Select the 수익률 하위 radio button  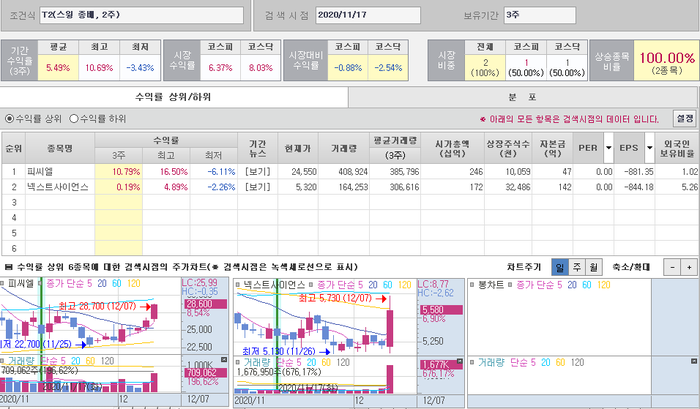tap(74, 119)
